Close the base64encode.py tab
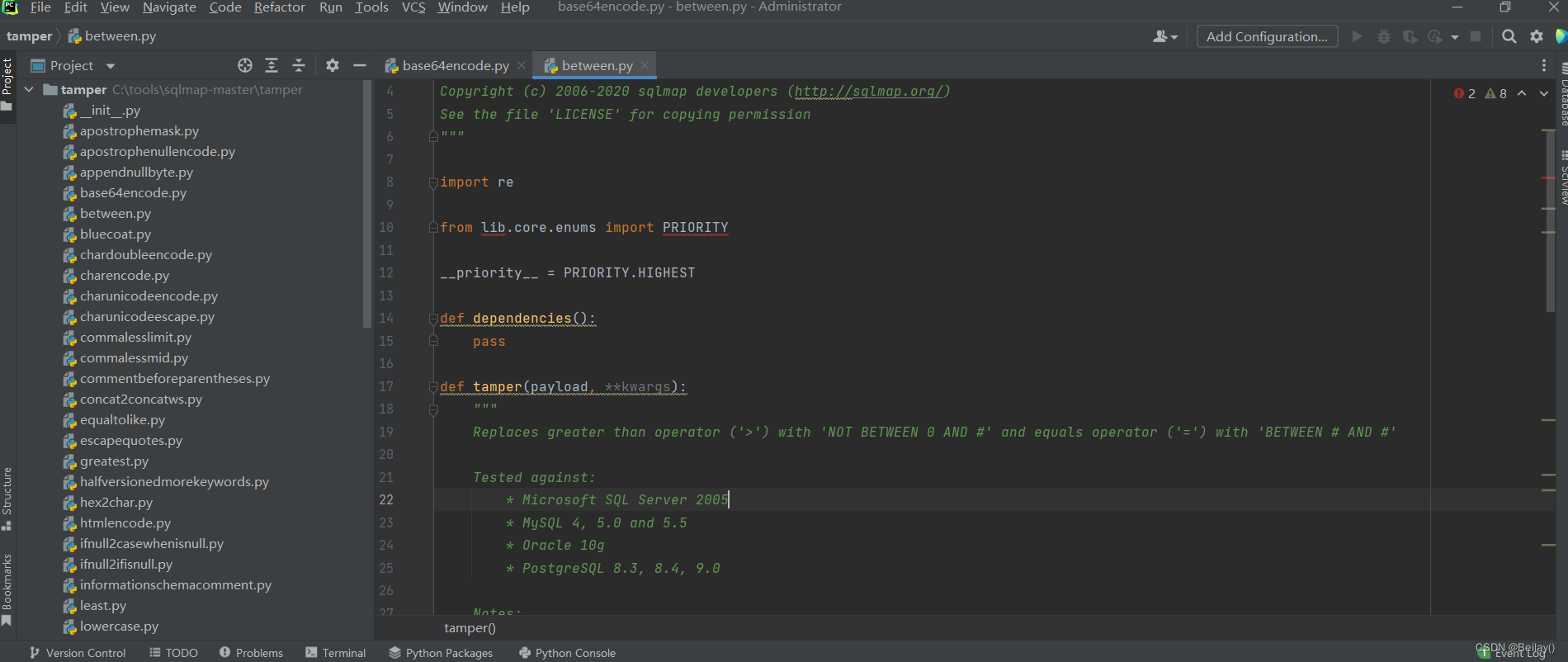1568x662 pixels. click(x=522, y=65)
